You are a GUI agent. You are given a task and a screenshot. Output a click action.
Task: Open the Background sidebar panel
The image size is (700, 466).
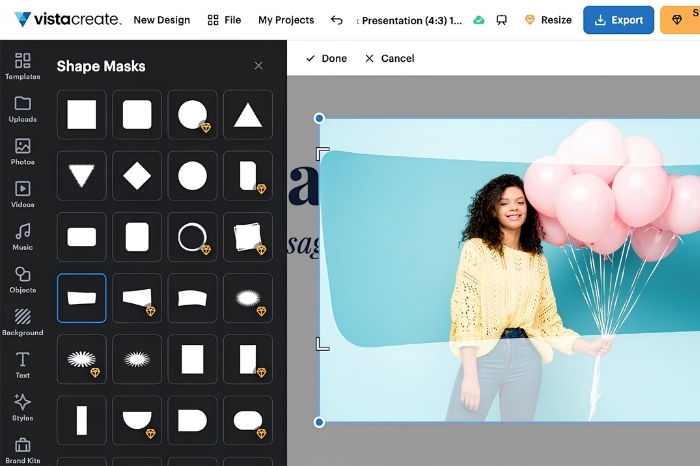click(22, 322)
